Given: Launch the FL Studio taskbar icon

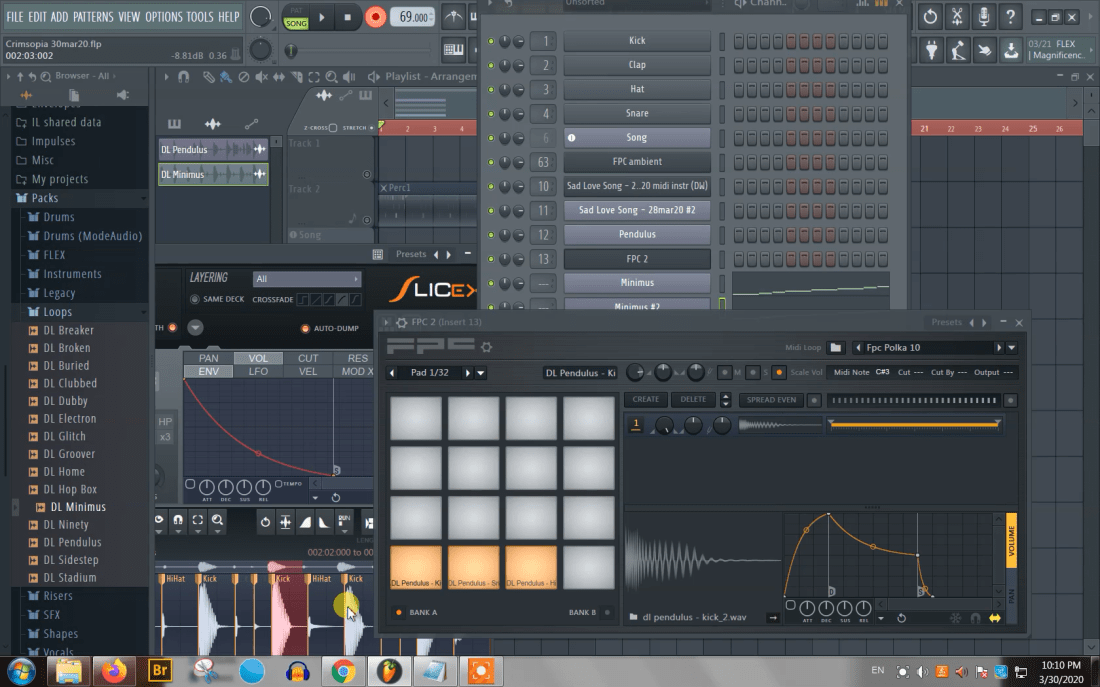Looking at the screenshot, I should click(389, 670).
